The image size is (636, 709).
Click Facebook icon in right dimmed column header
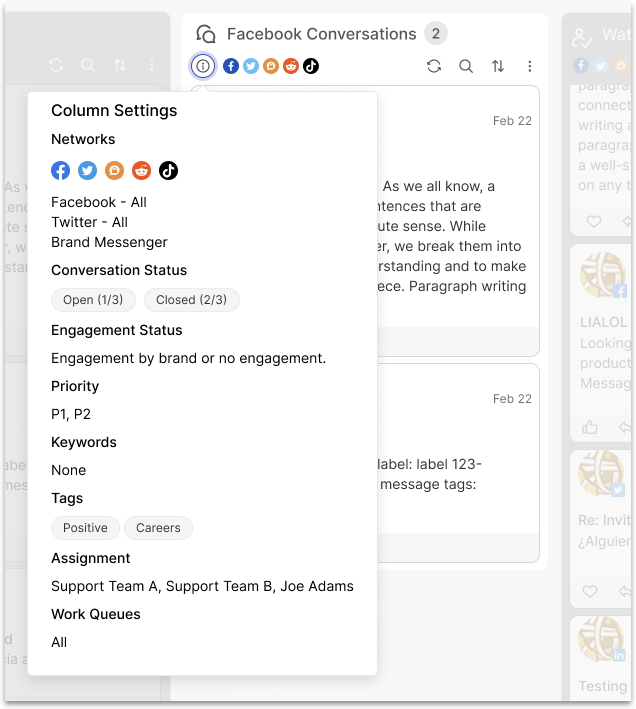tap(581, 66)
